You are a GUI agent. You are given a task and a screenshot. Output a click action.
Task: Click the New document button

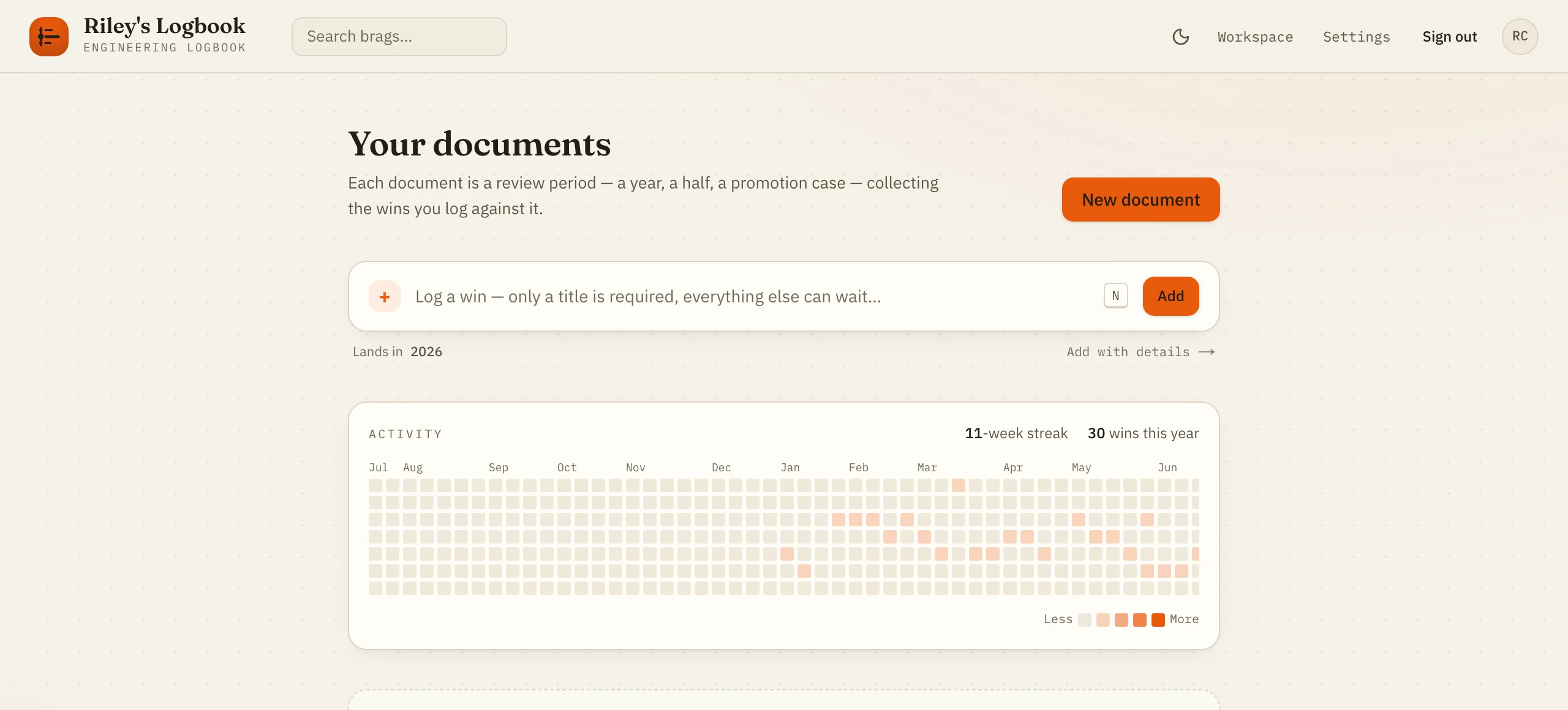pos(1140,200)
